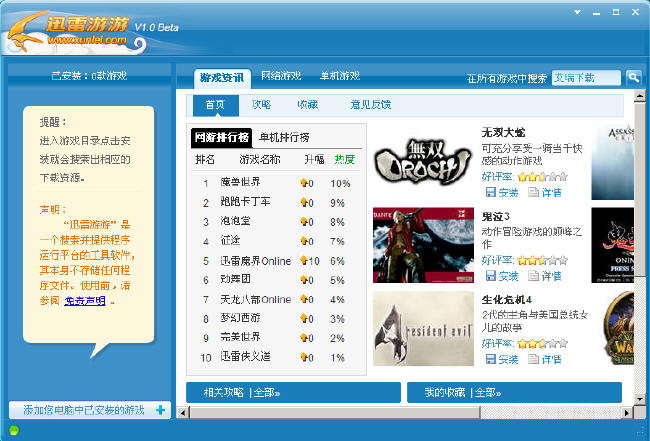
Task: Click the 升幅 column header
Action: [314, 160]
